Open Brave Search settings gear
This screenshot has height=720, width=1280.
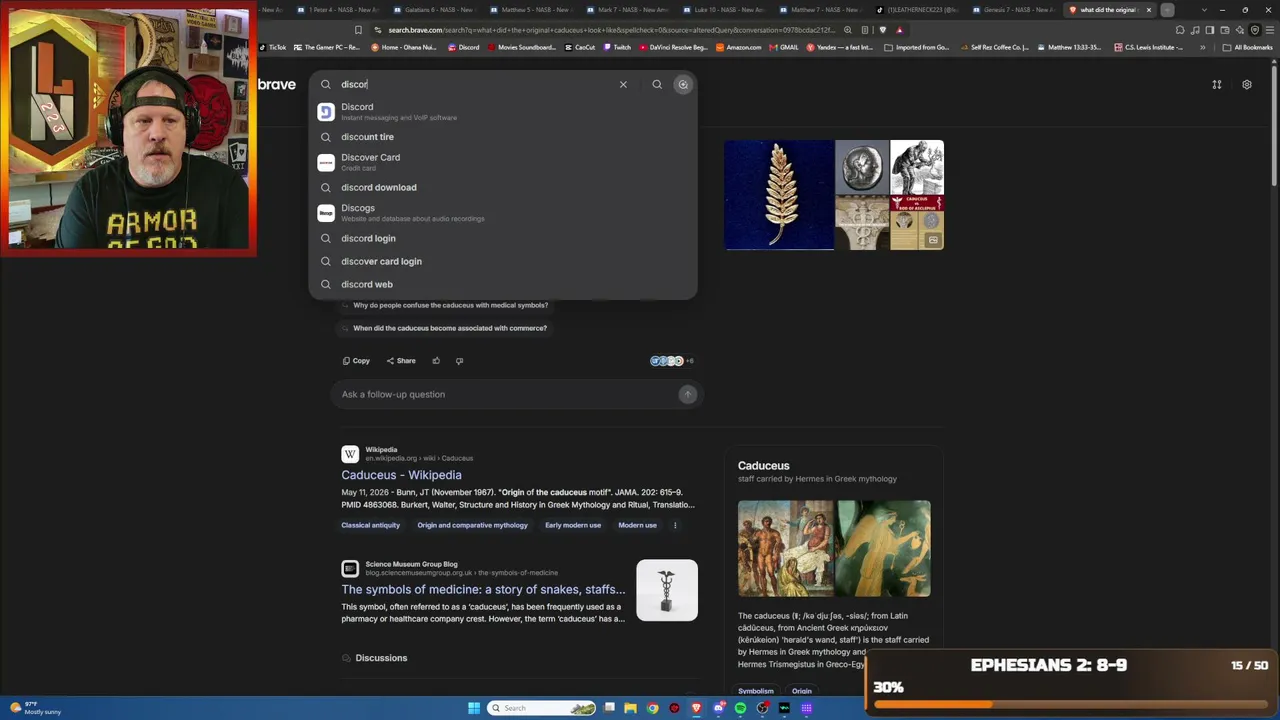click(x=1247, y=84)
